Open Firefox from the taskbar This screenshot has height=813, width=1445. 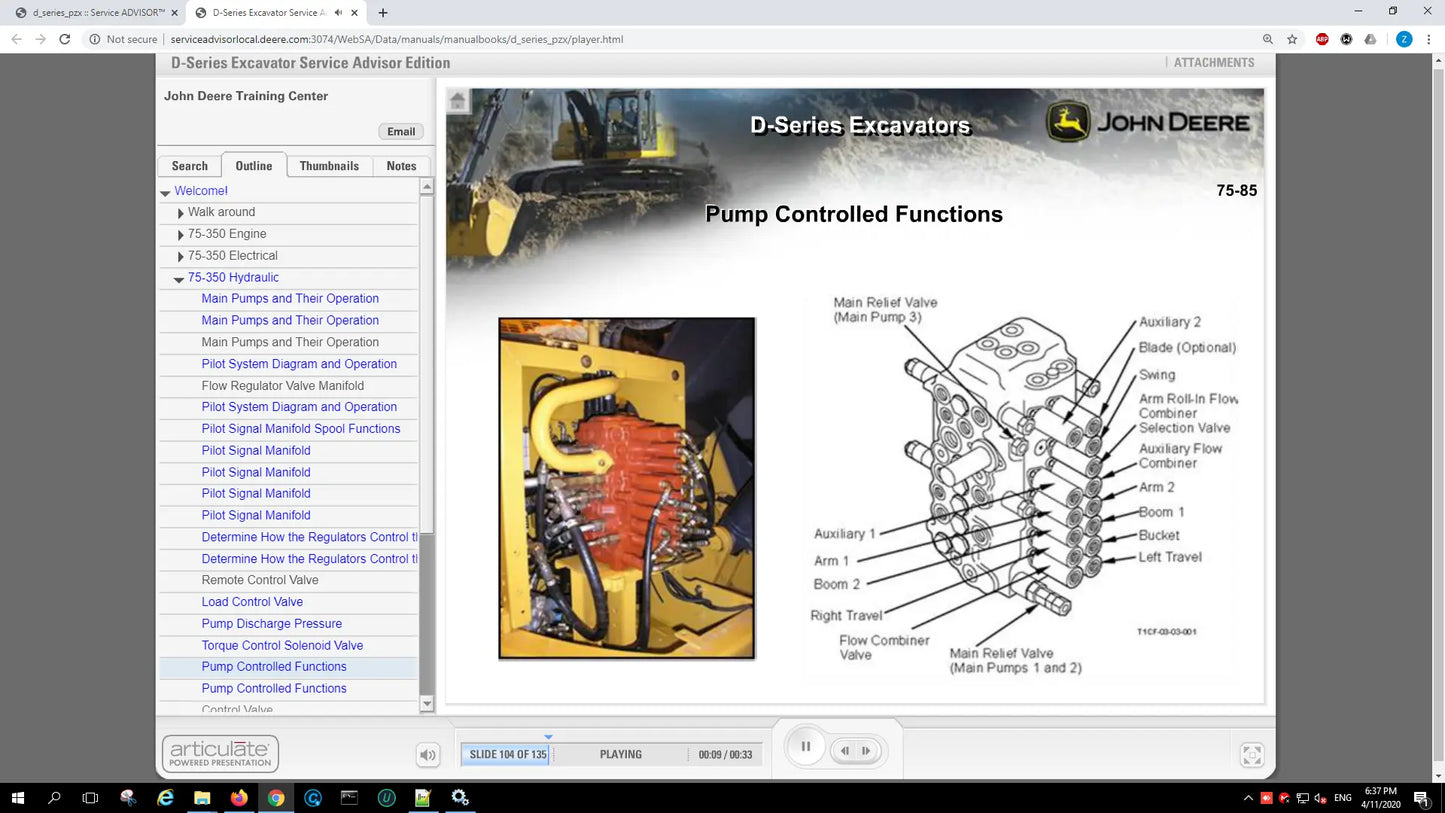coord(239,798)
